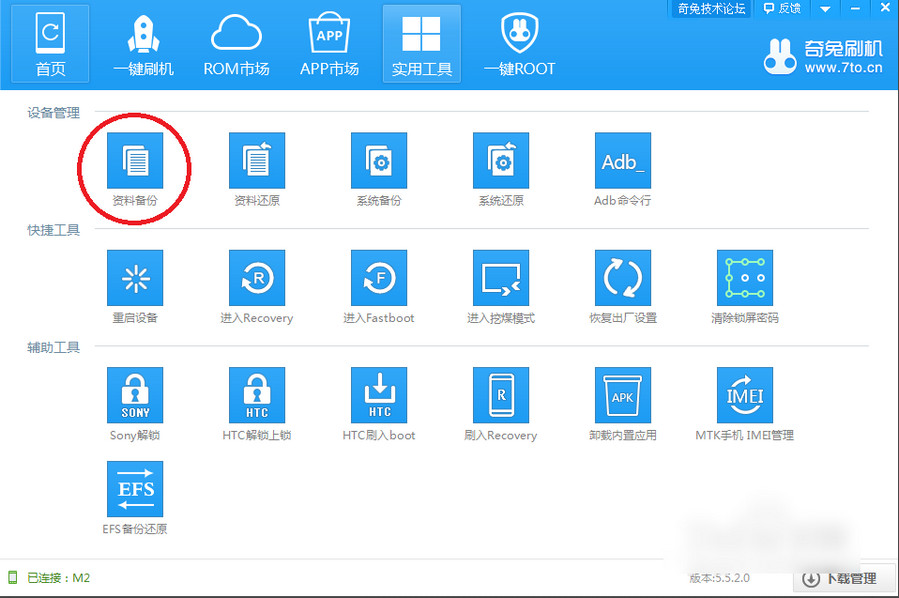Screen dimensions: 899x598
Task: Open 刷入Recovery flashing tool
Action: click(x=501, y=395)
